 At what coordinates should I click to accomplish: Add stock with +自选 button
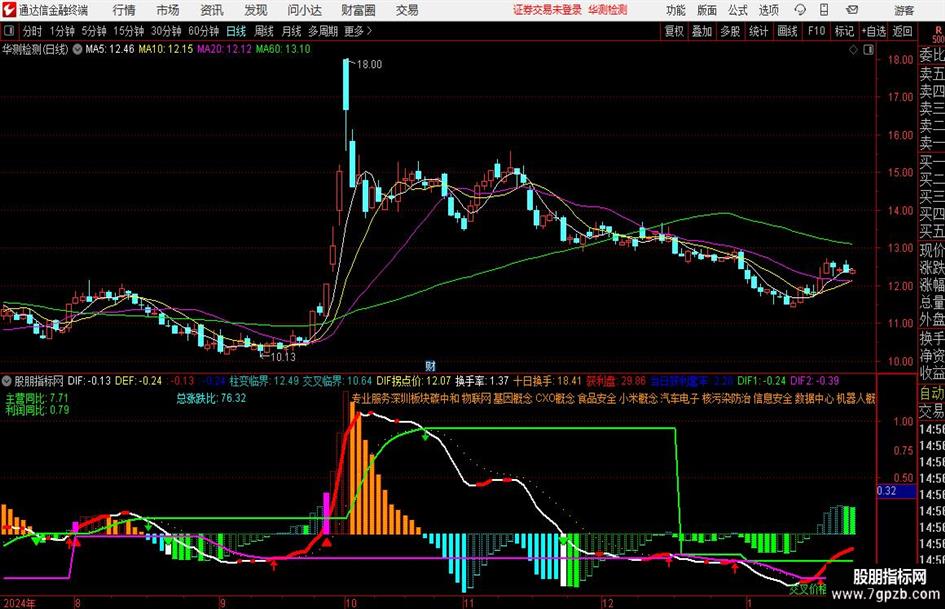873,31
